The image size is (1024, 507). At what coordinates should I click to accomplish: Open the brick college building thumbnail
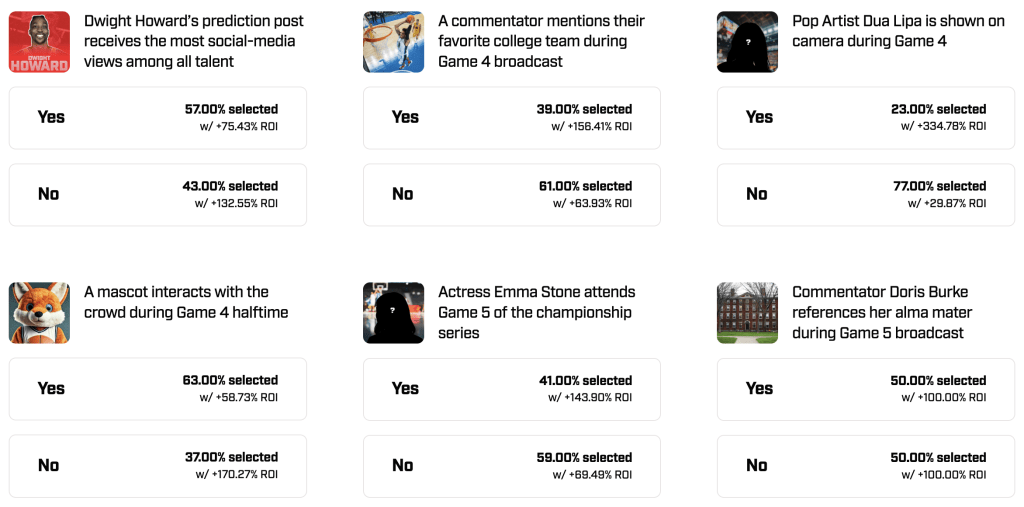click(x=747, y=313)
